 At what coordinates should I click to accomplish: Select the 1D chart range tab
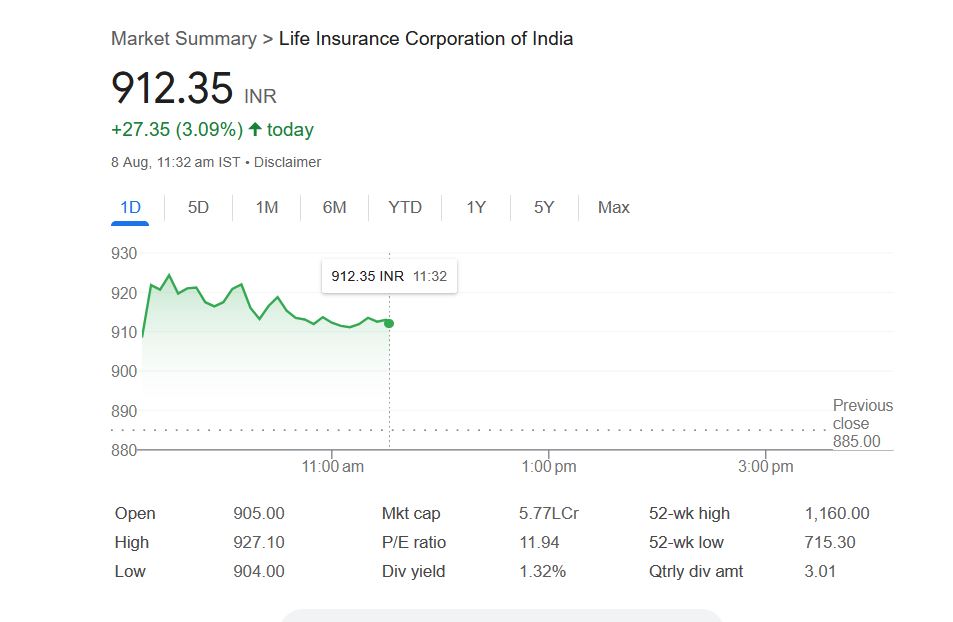tap(130, 208)
